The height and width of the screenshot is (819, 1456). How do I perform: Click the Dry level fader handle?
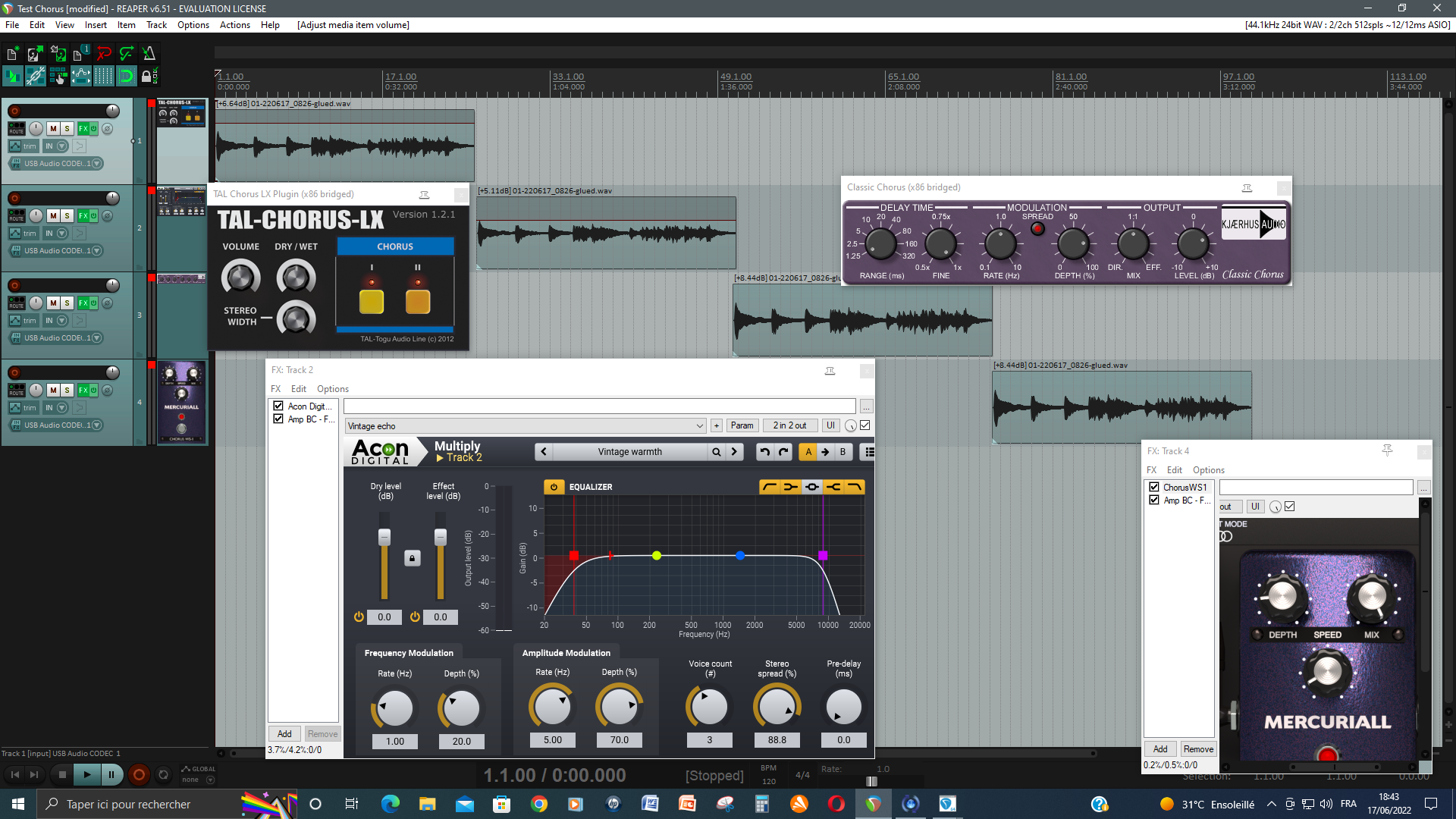(x=384, y=537)
